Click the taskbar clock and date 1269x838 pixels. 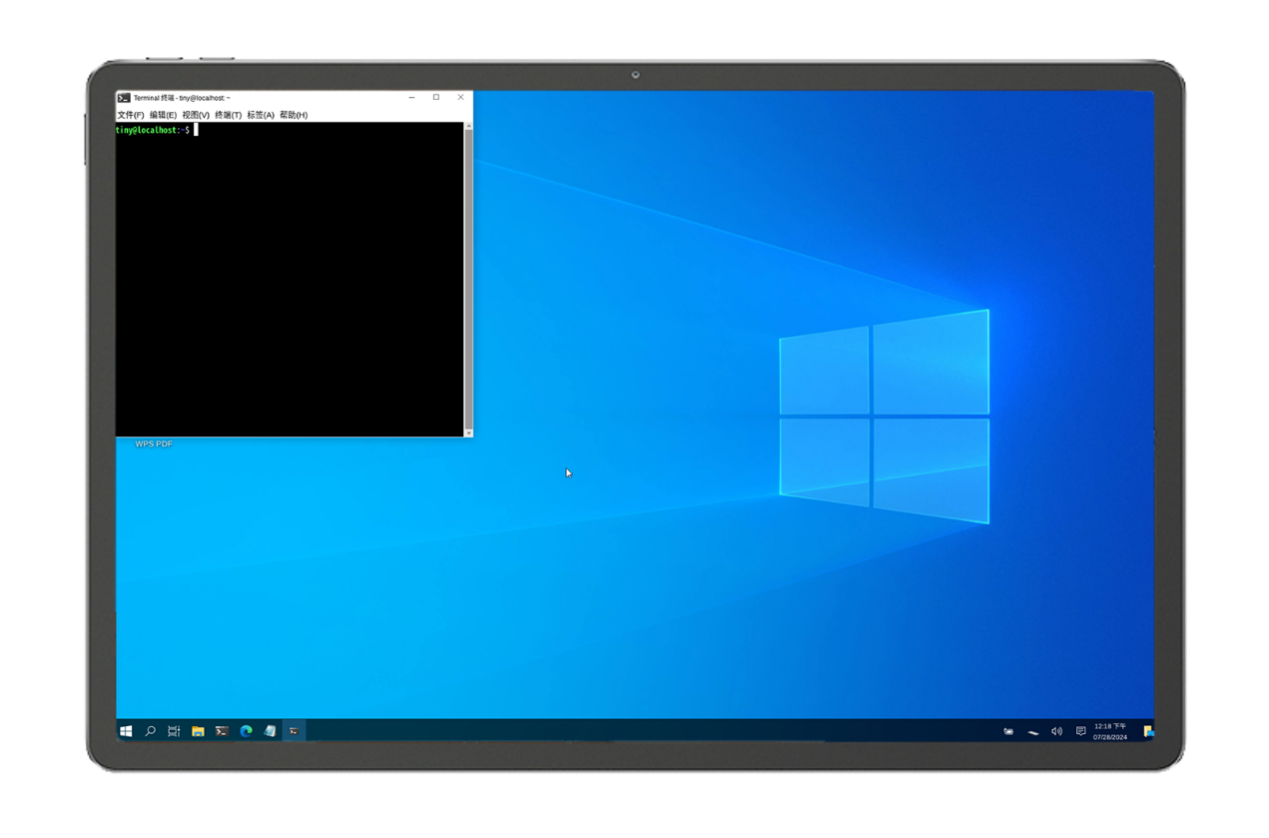point(1110,731)
